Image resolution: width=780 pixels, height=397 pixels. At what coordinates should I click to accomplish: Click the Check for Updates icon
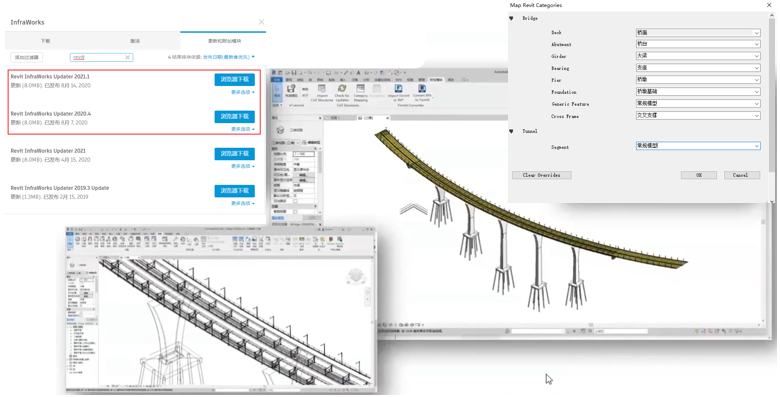[342, 92]
